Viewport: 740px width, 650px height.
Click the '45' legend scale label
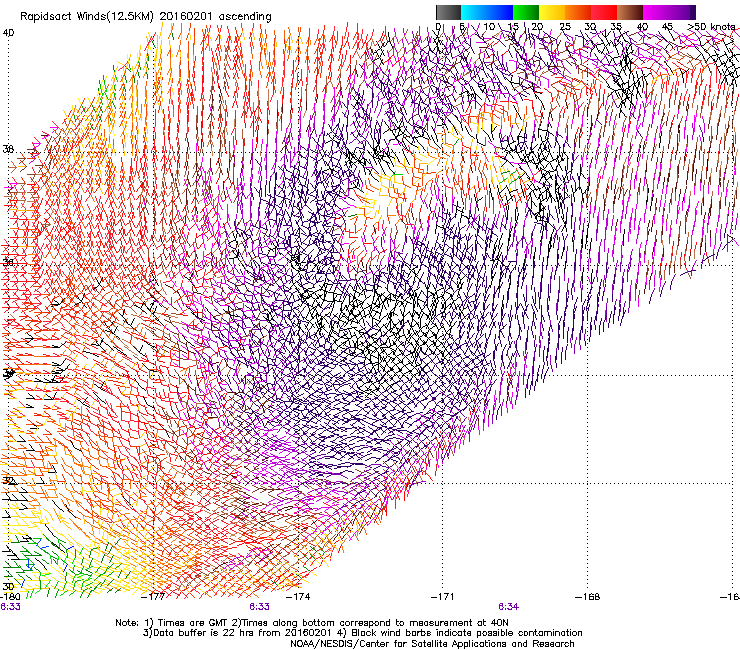click(667, 27)
